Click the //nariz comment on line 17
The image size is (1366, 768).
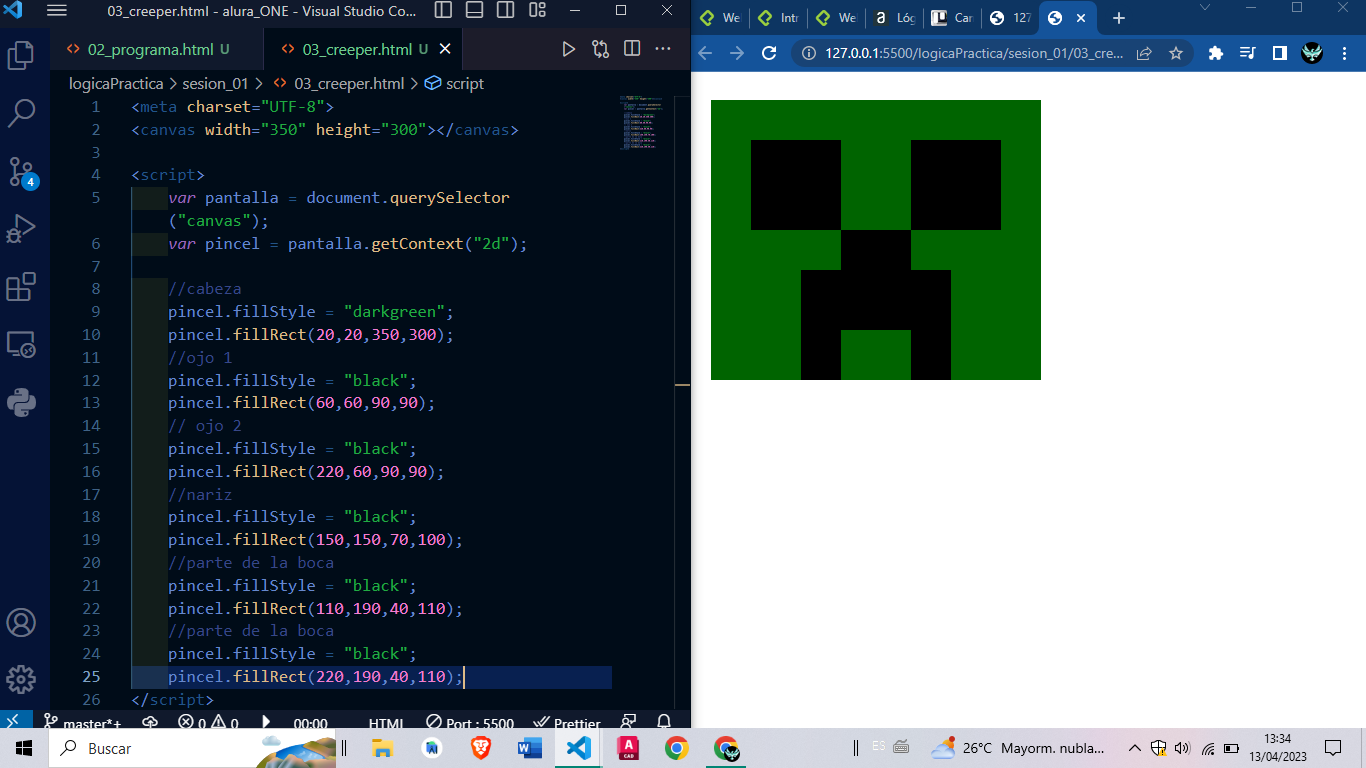pyautogui.click(x=200, y=494)
